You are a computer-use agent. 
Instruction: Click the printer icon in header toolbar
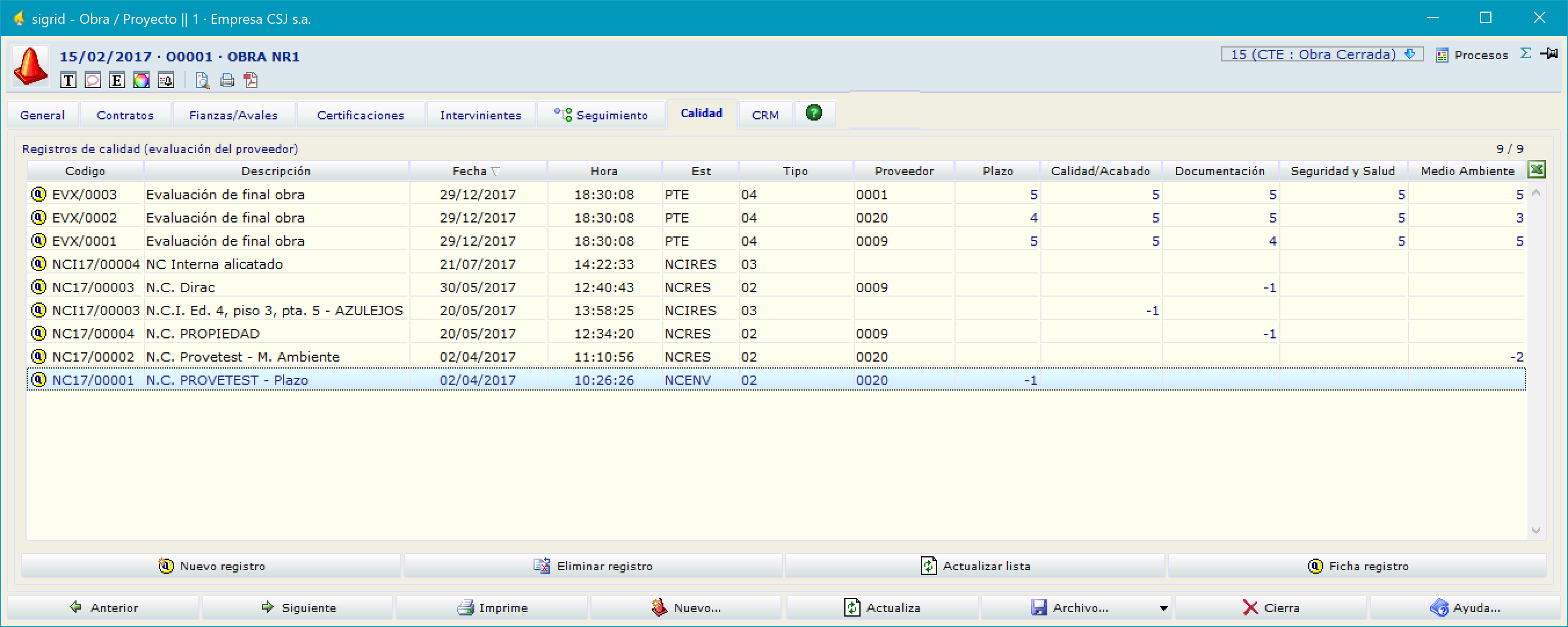pyautogui.click(x=227, y=81)
